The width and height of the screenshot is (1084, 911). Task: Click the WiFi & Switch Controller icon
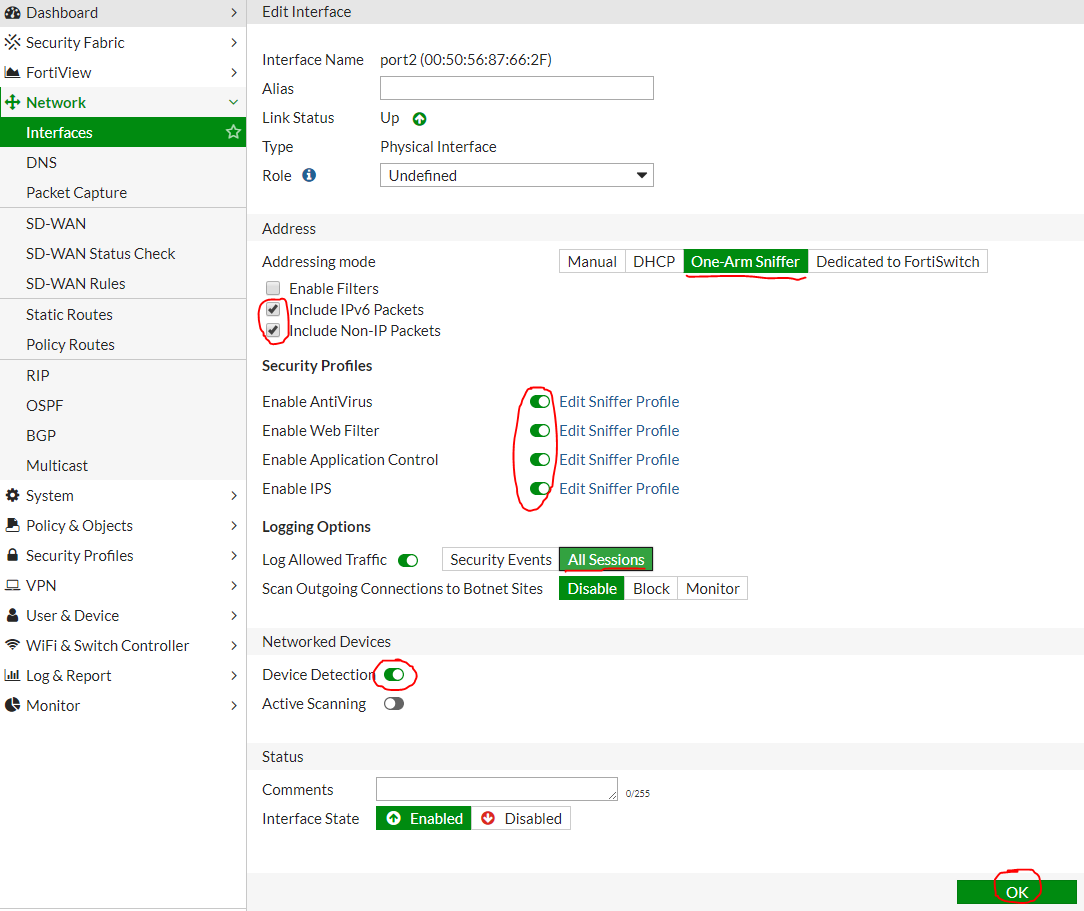click(12, 645)
